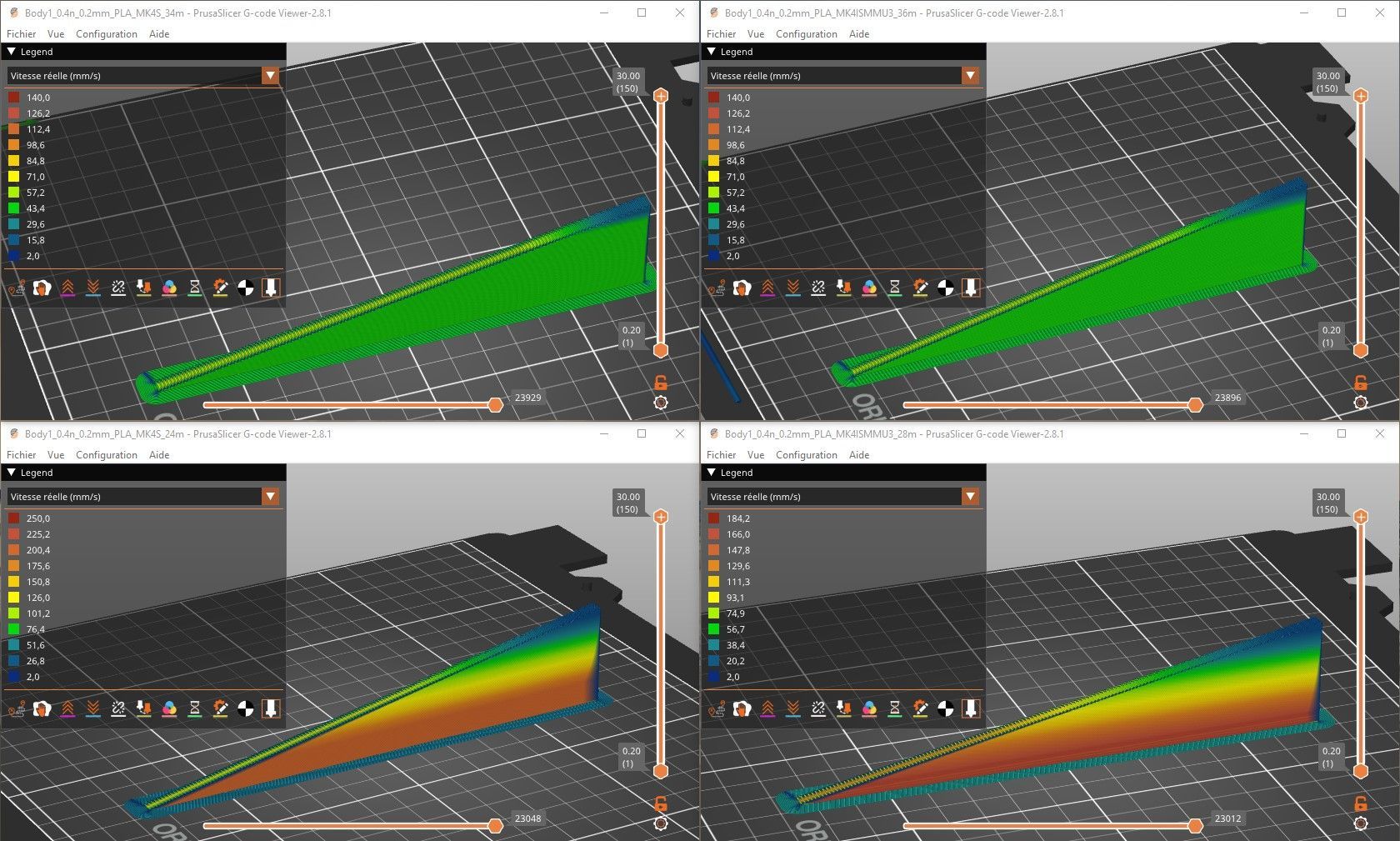Viewport: 1400px width, 841px height.
Task: Toggle wipe visibility in the MK4ISMMU3_36m window
Action: (x=742, y=288)
